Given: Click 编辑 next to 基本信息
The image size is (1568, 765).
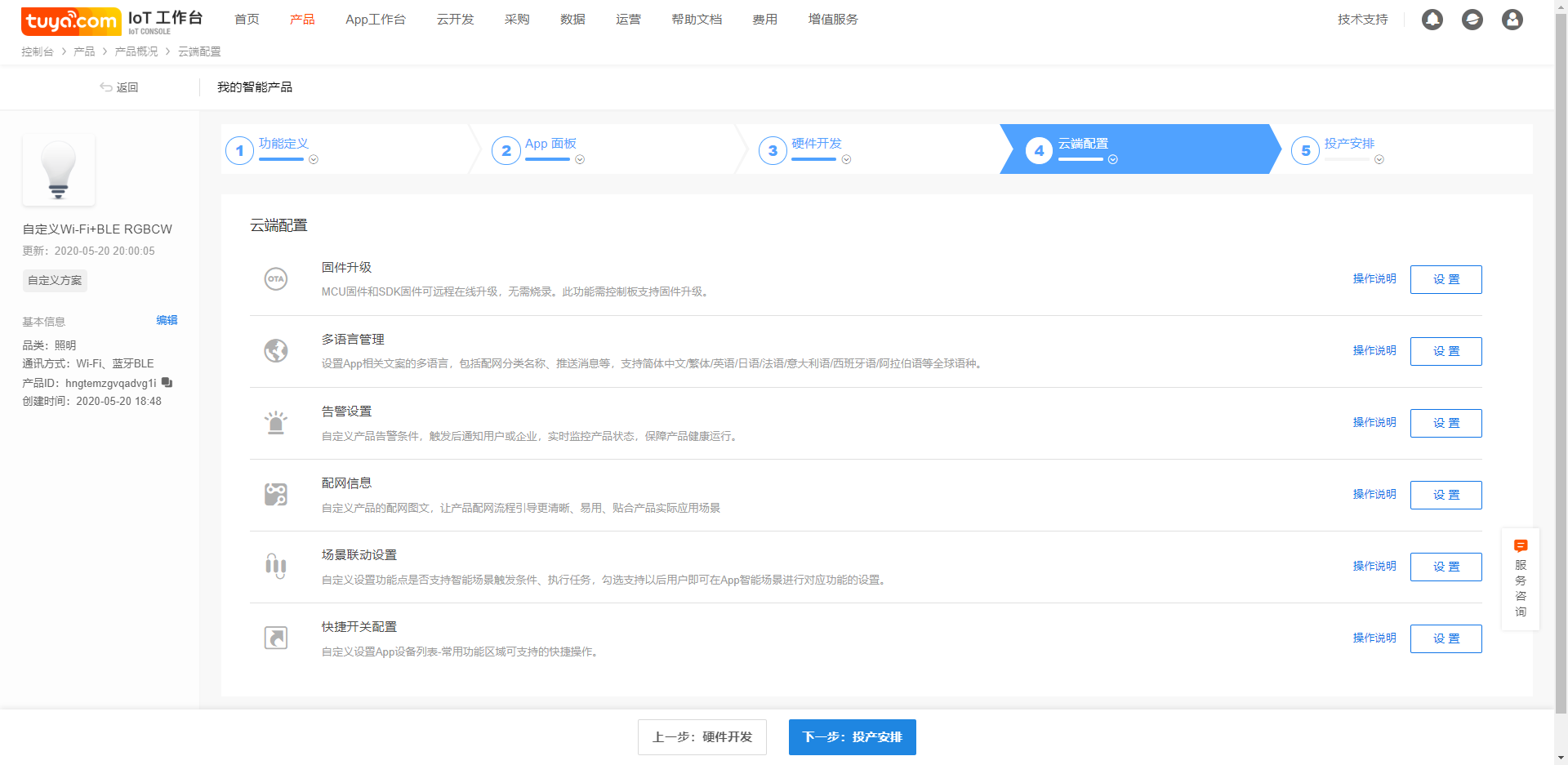Looking at the screenshot, I should click(167, 320).
